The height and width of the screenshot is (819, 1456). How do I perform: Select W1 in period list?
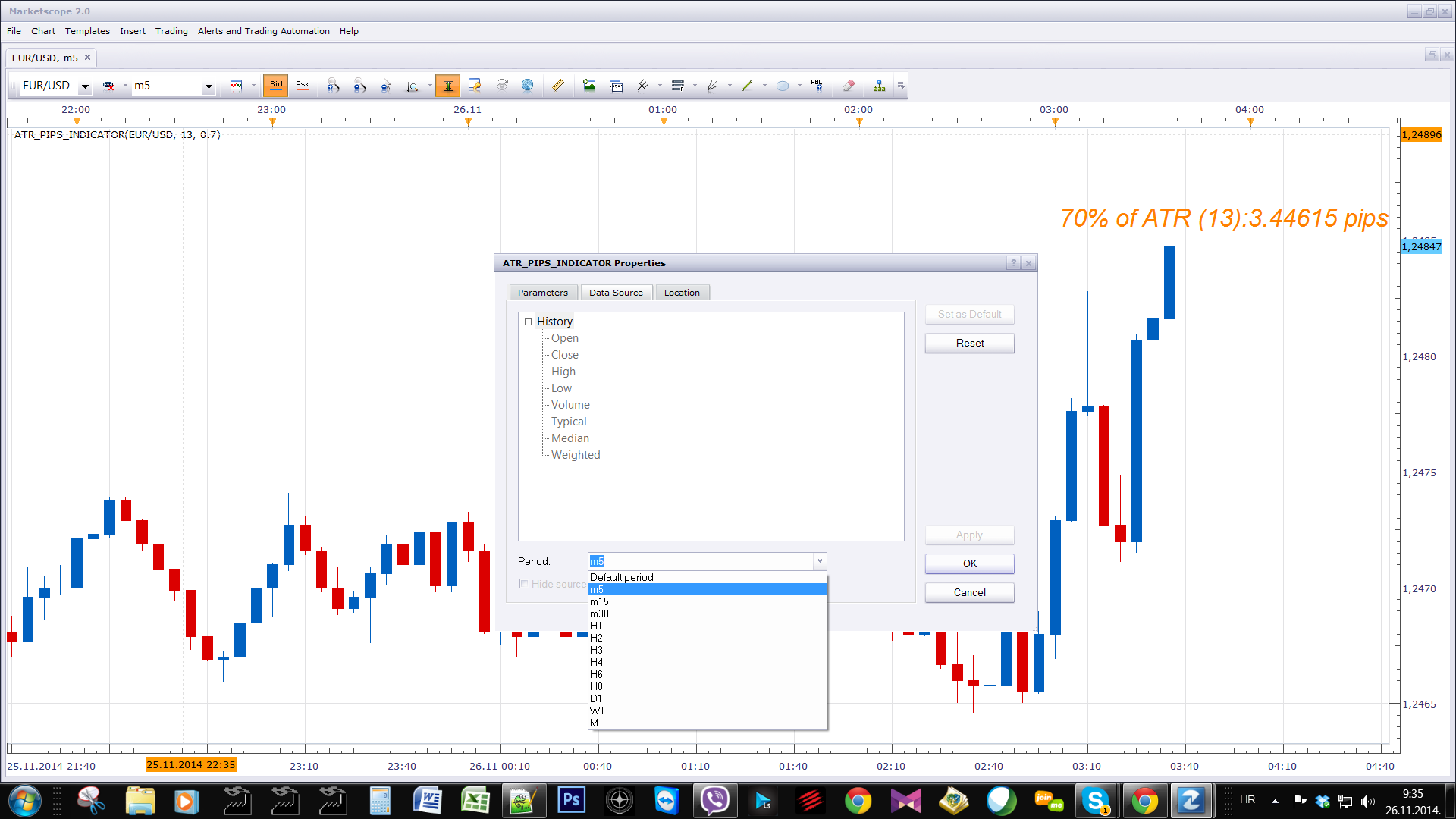tap(707, 711)
